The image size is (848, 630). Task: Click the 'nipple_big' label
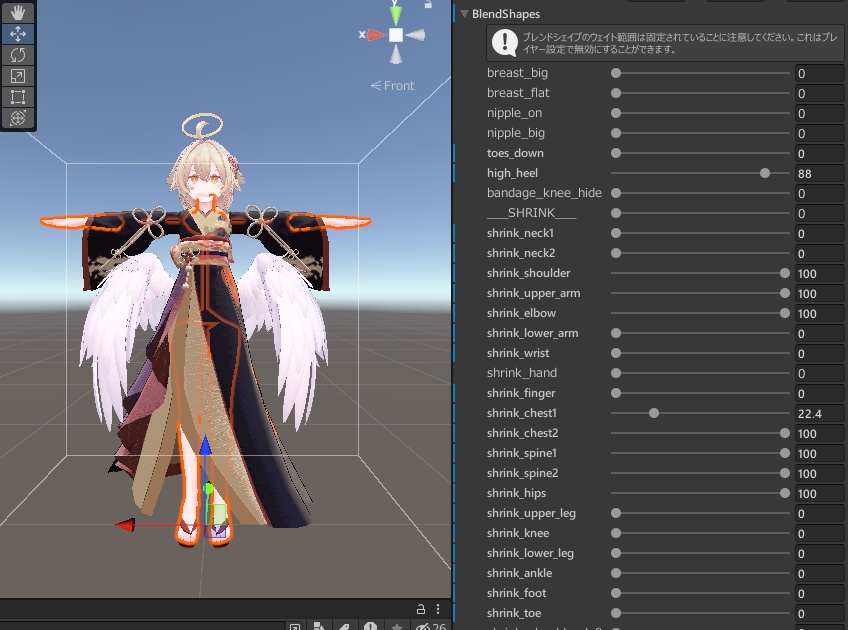pyautogui.click(x=515, y=133)
